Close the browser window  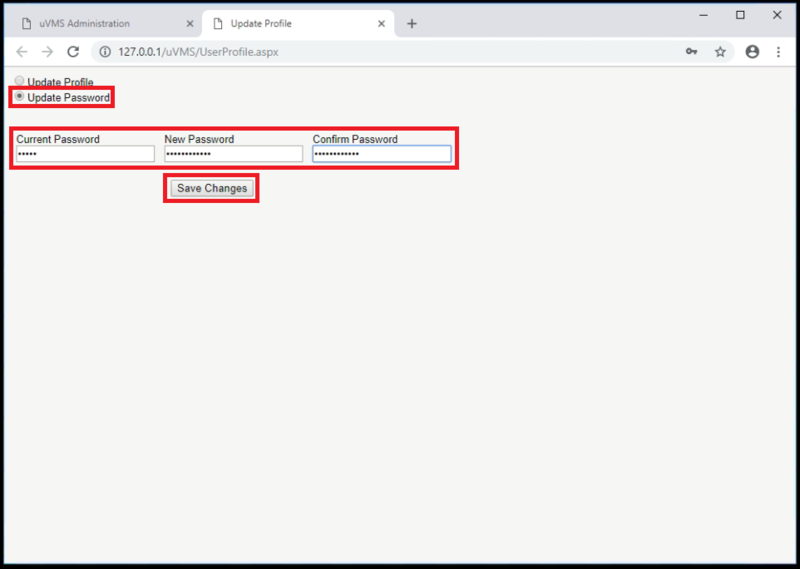tap(777, 15)
